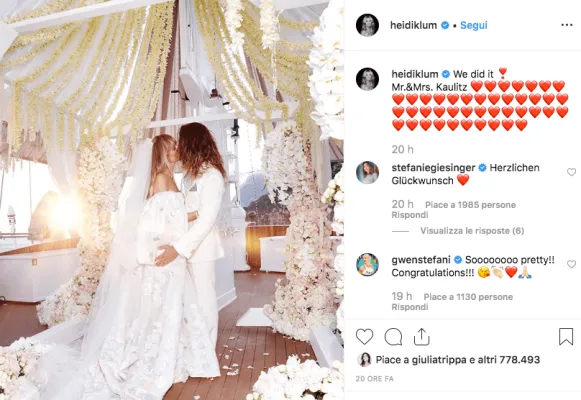Share the post with the upload icon
This screenshot has height=400, width=581.
click(x=421, y=337)
